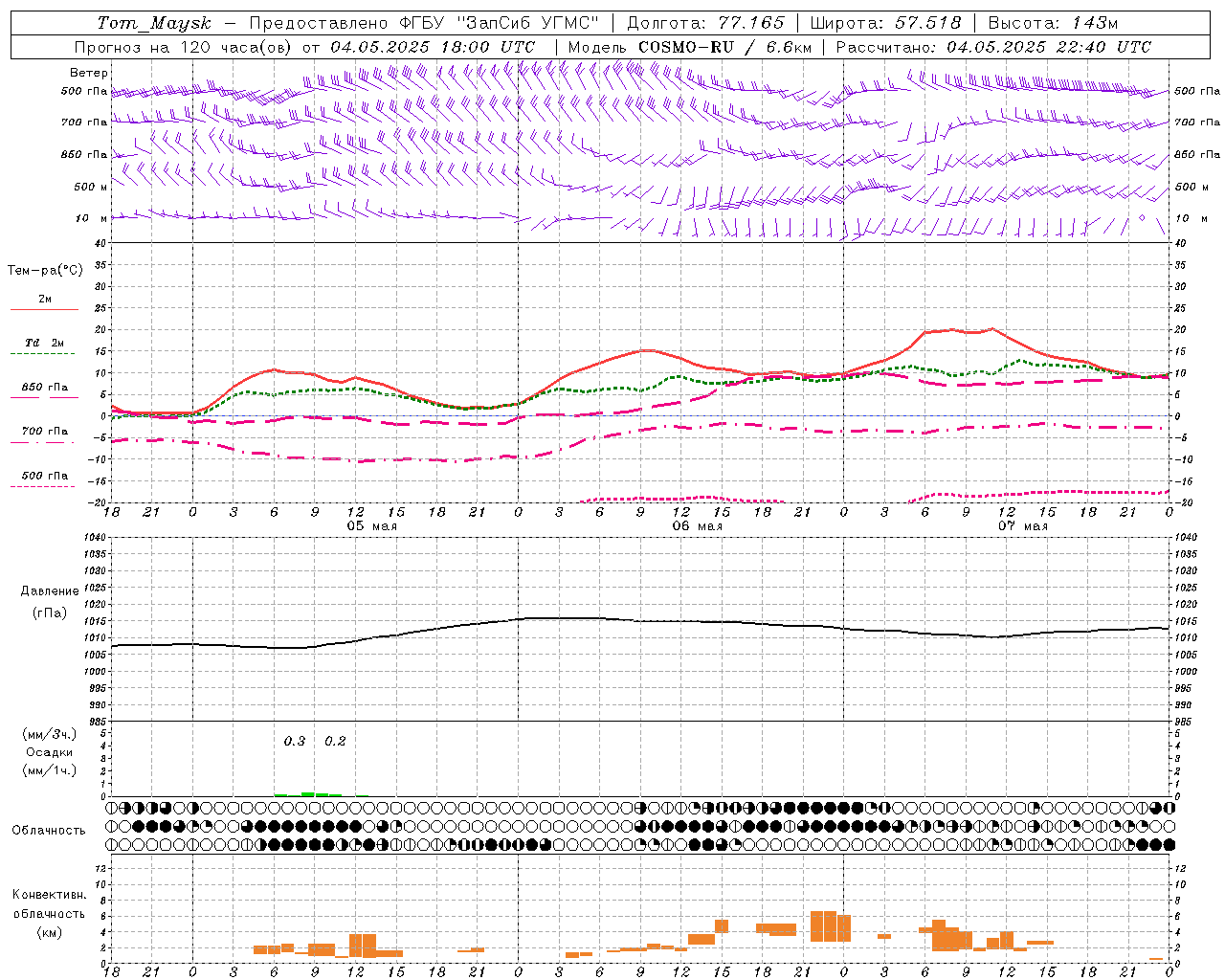Click the (мм/3ч.) units label
Viewport: 1225px width, 980px height.
tap(50, 734)
